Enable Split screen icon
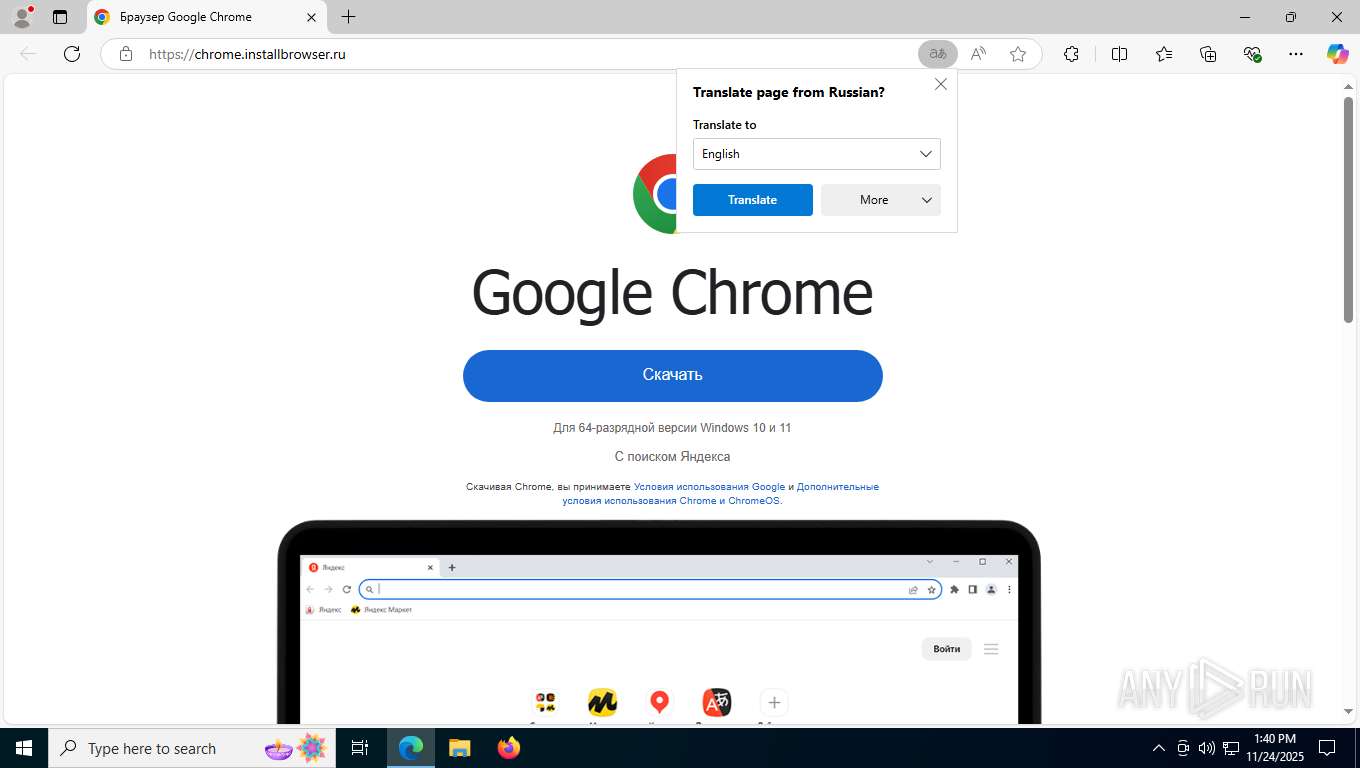Screen dimensions: 1360x768 (1120, 54)
